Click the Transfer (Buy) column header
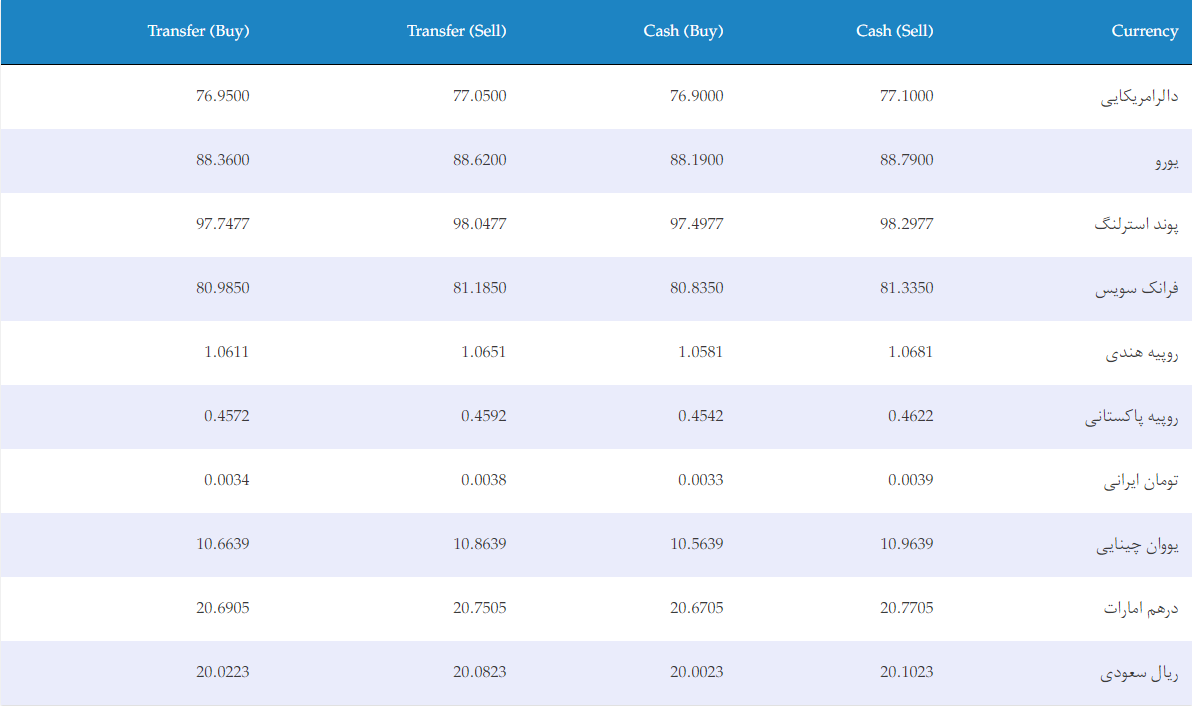 point(198,31)
